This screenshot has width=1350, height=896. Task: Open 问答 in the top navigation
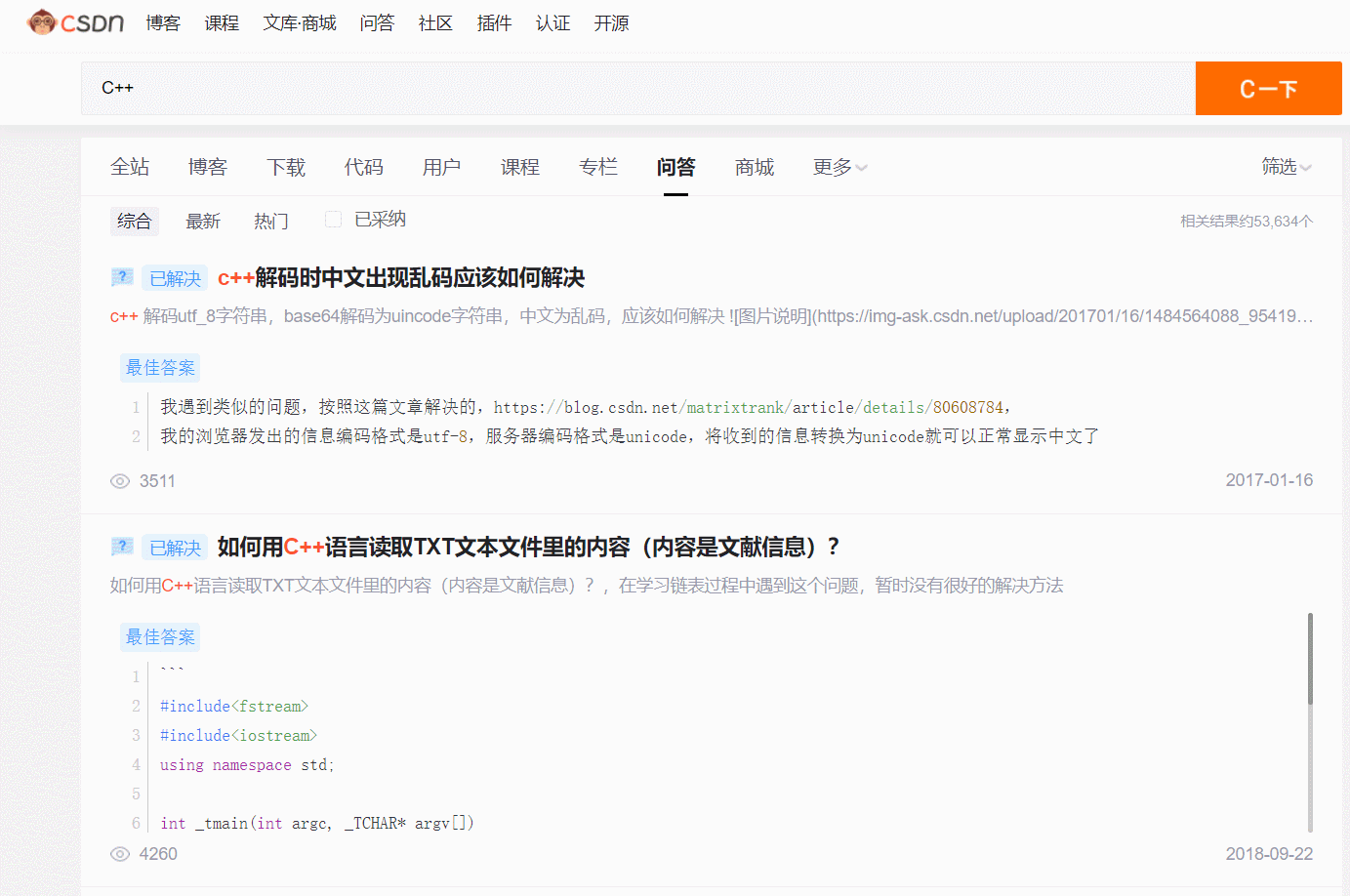pyautogui.click(x=377, y=22)
